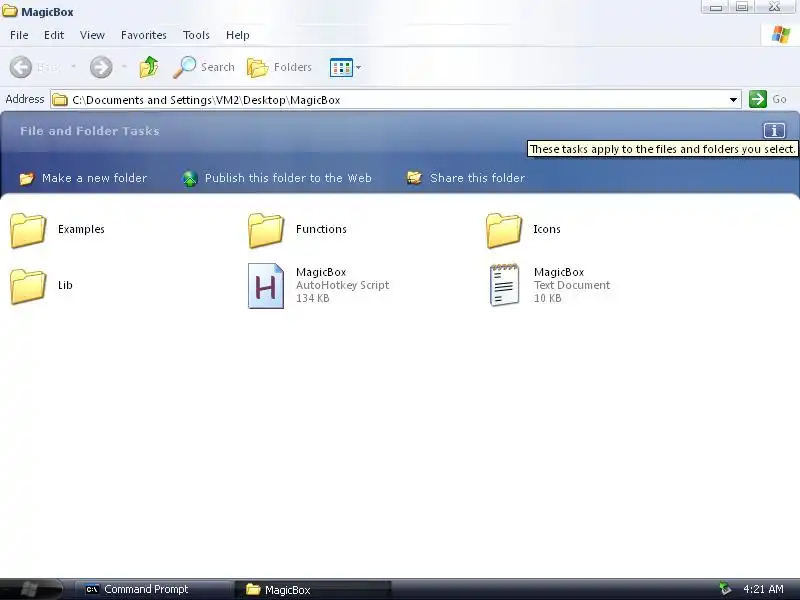Toggle the Folders pane button
The height and width of the screenshot is (600, 800).
(258, 67)
